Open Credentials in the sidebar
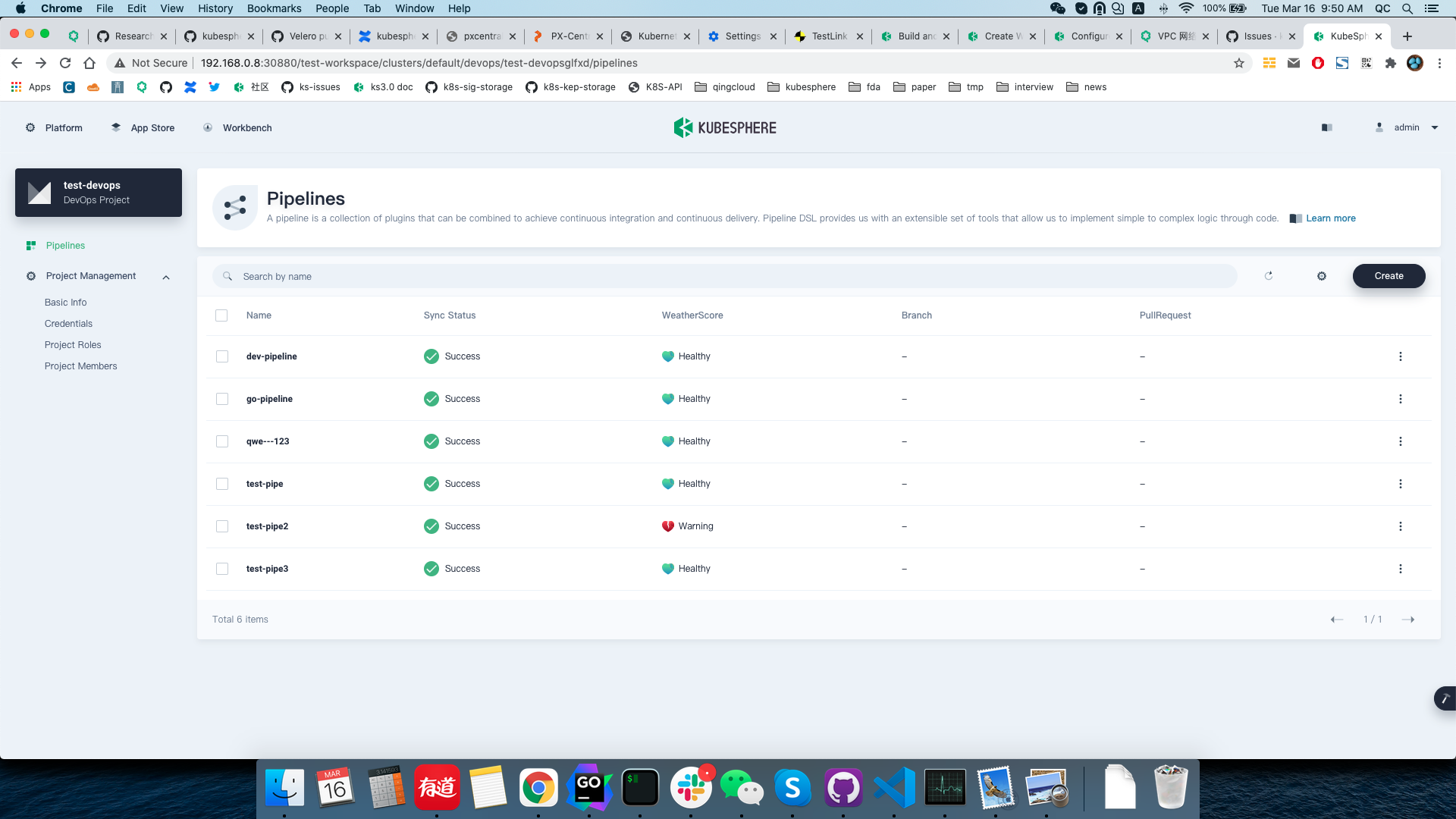Screen dimensions: 1456x819 (x=68, y=324)
